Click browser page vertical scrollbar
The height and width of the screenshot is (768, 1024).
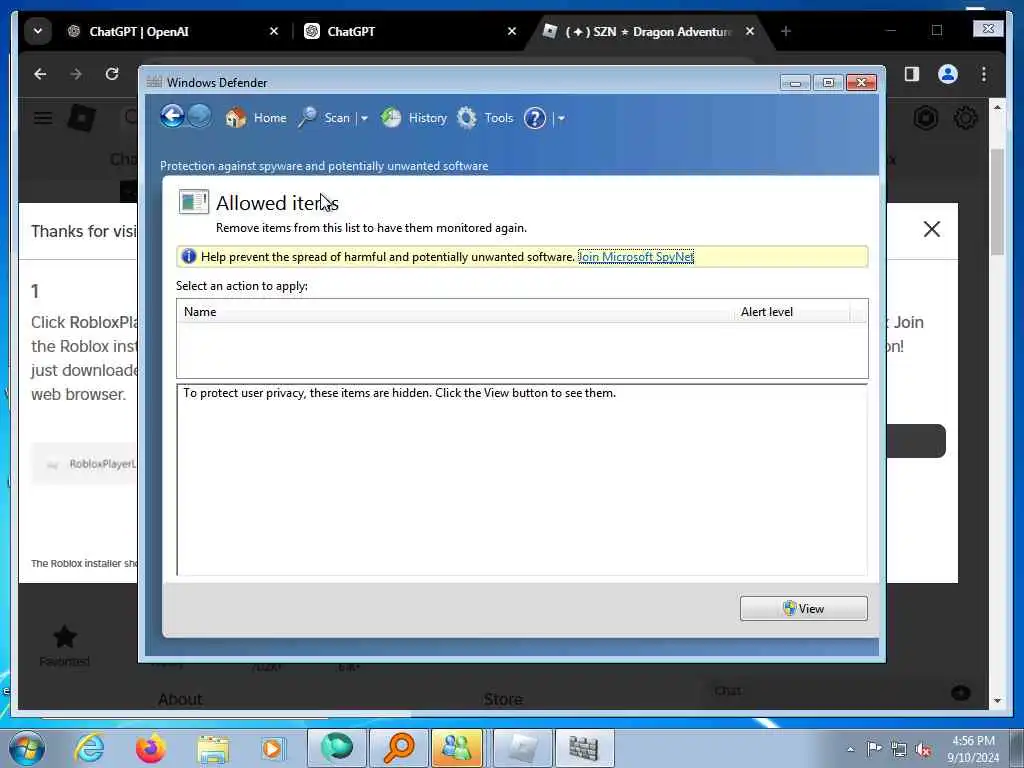pyautogui.click(x=997, y=202)
